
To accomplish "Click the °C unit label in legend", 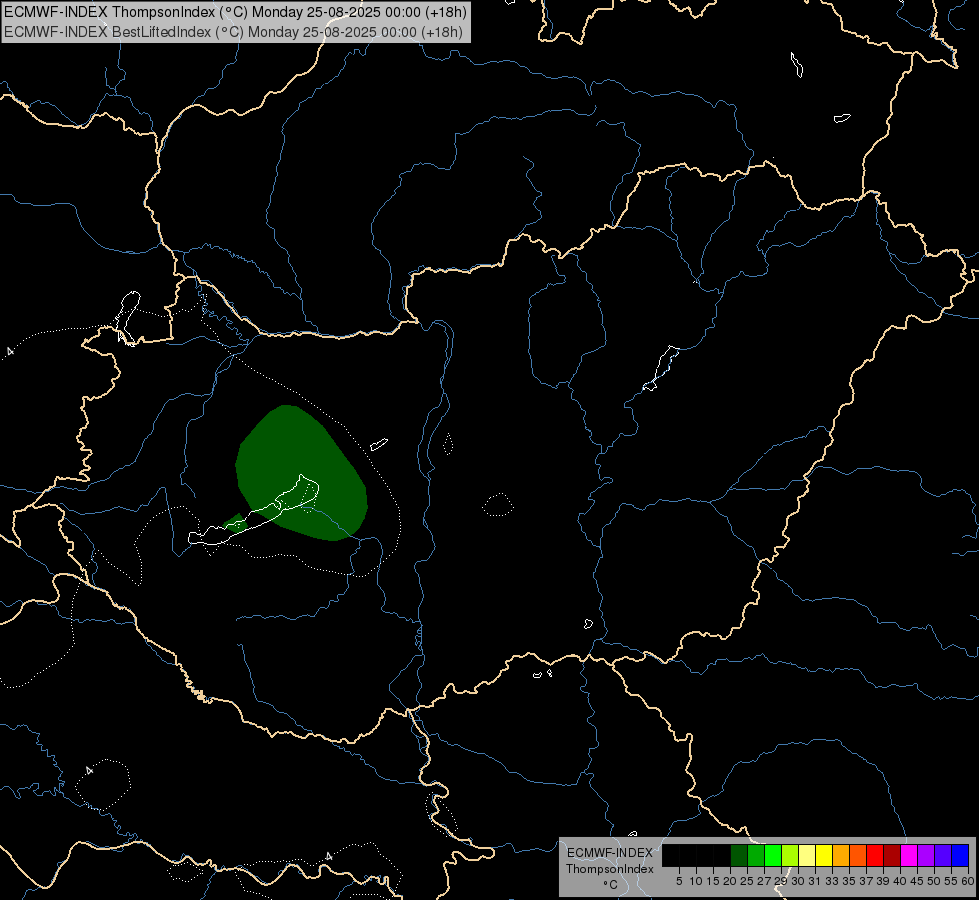I will tap(611, 885).
